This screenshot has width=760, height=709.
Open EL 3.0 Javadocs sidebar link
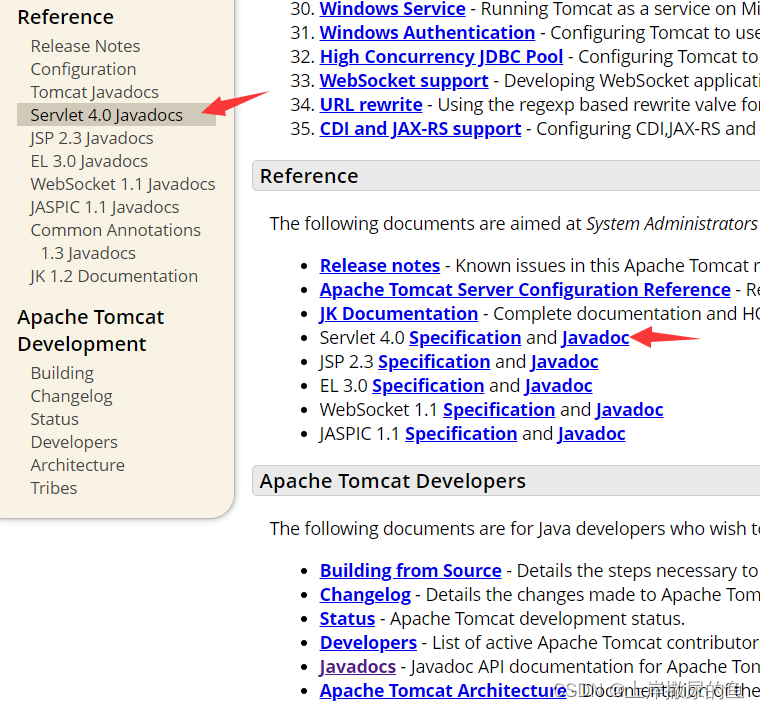point(89,161)
